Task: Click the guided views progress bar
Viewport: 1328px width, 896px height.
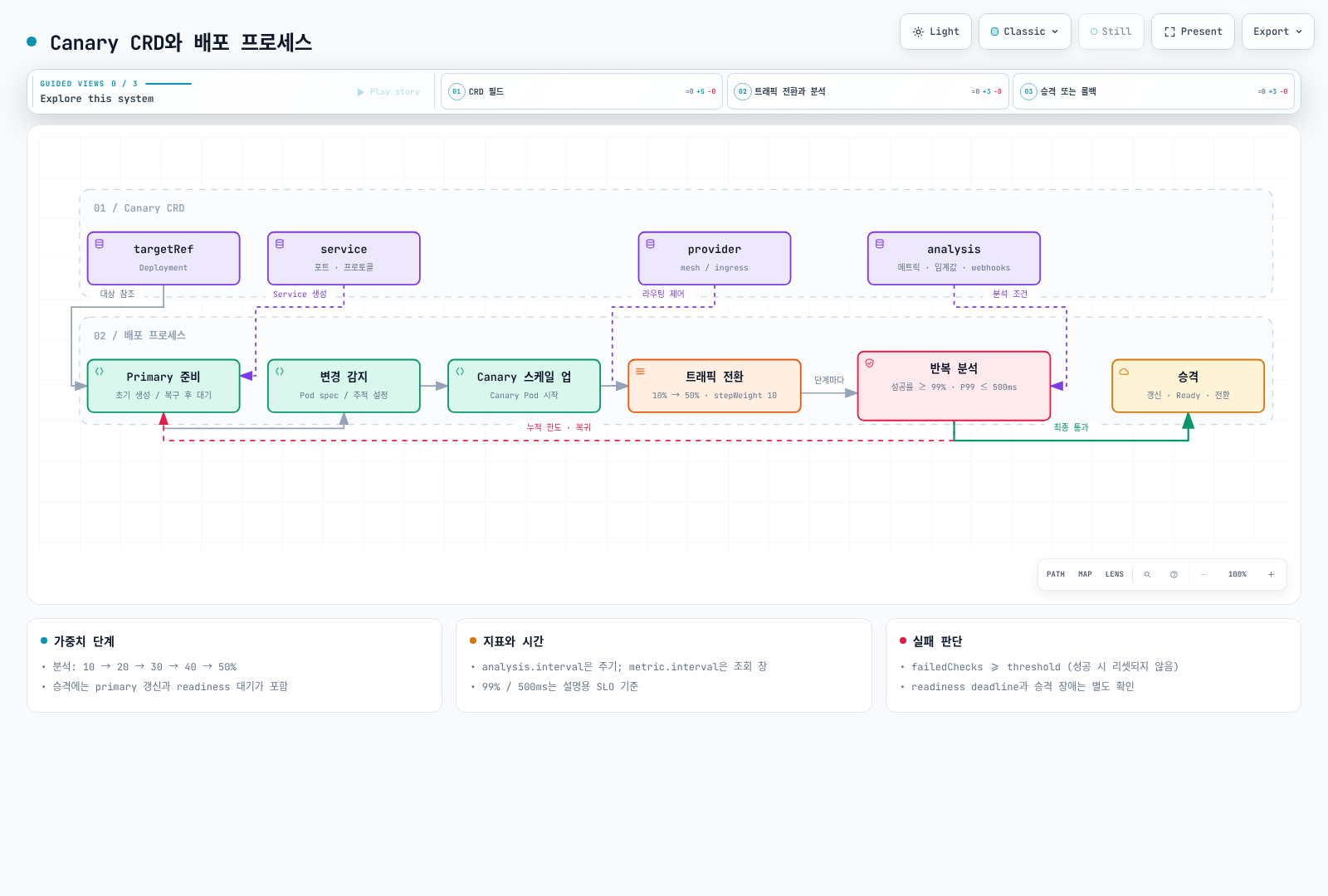Action: 168,84
